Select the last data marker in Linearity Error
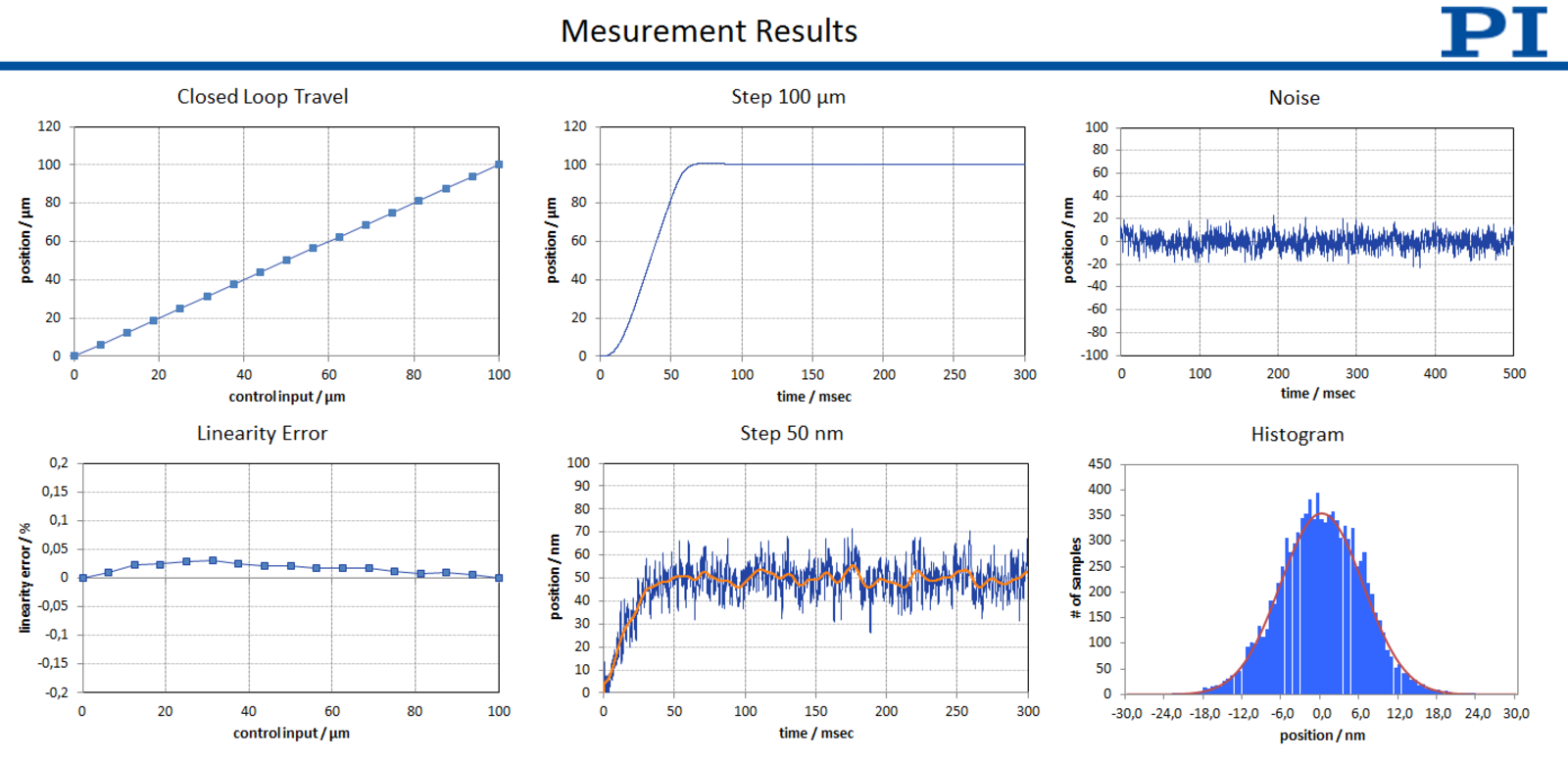This screenshot has width=1568, height=760. tap(499, 578)
